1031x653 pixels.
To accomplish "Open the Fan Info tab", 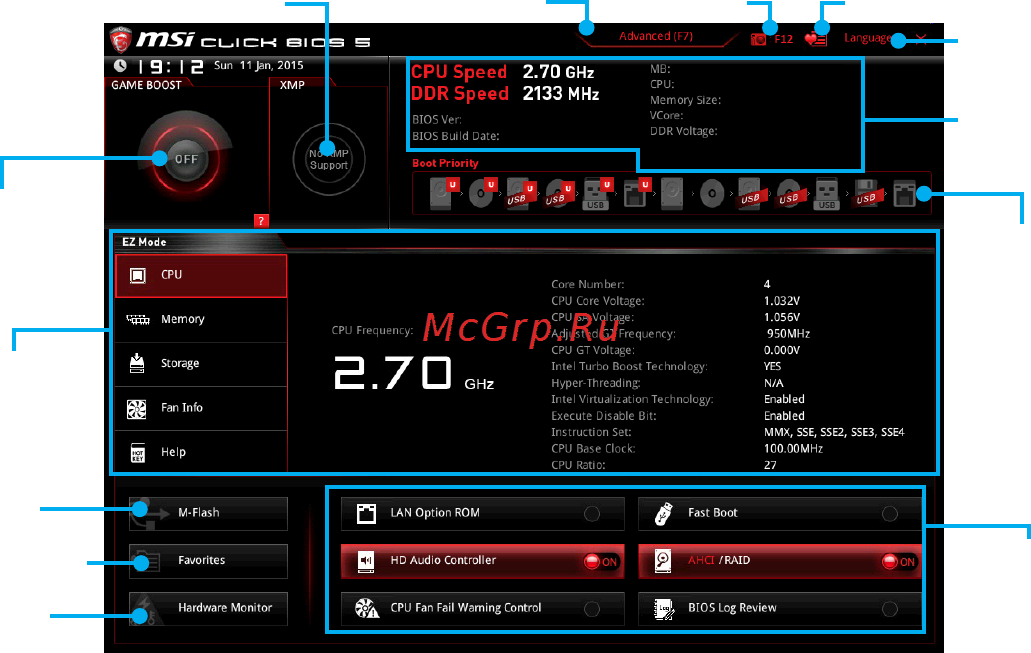I will pyautogui.click(x=201, y=408).
